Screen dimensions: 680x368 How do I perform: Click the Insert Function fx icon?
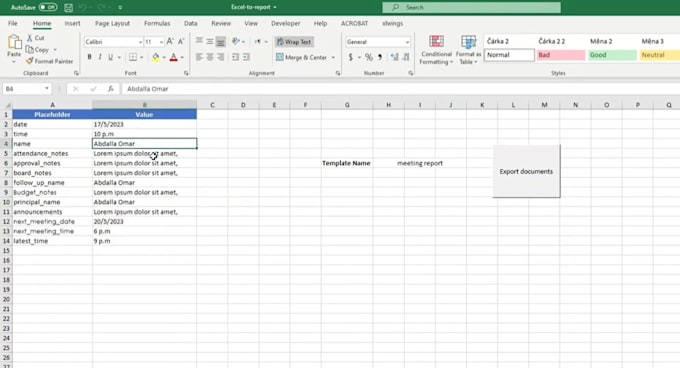(111, 89)
